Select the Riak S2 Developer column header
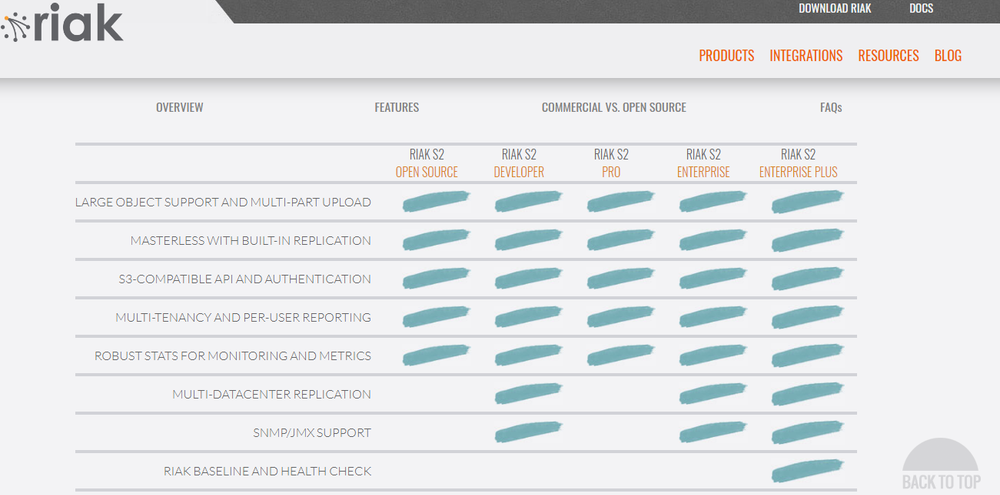 click(x=519, y=163)
